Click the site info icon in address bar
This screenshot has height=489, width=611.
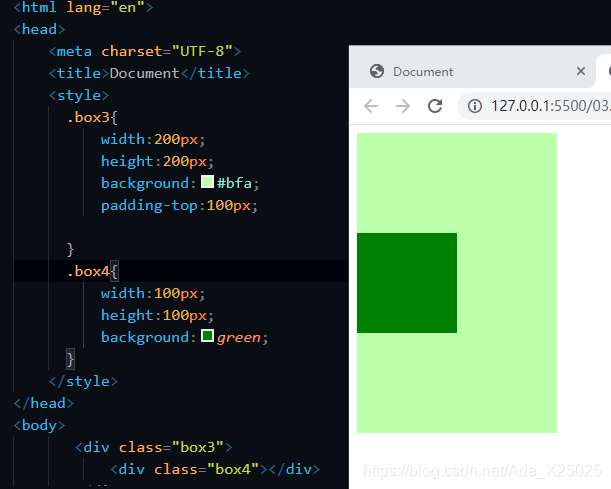click(x=475, y=106)
